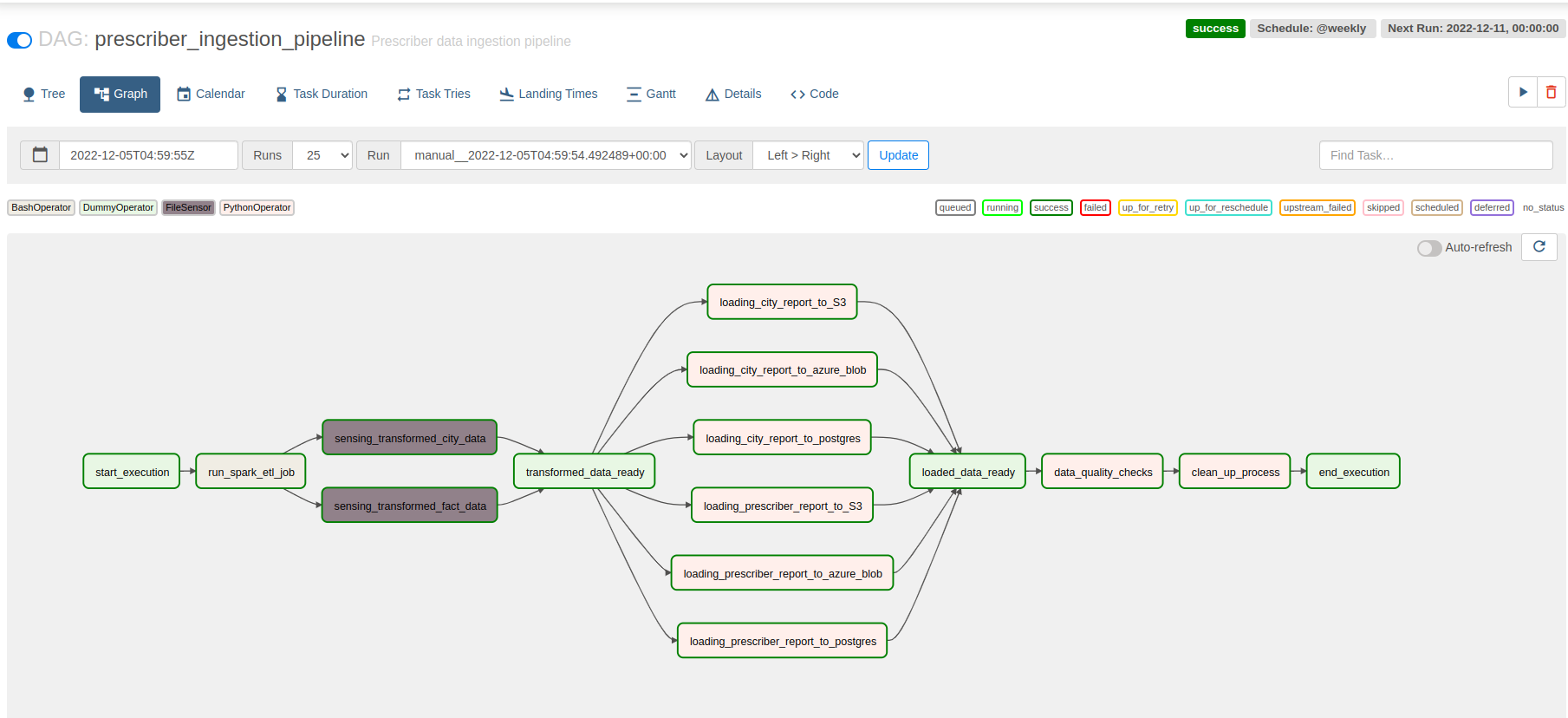The image size is (1568, 718).
Task: Click the no_status legend label
Action: pos(1543,207)
